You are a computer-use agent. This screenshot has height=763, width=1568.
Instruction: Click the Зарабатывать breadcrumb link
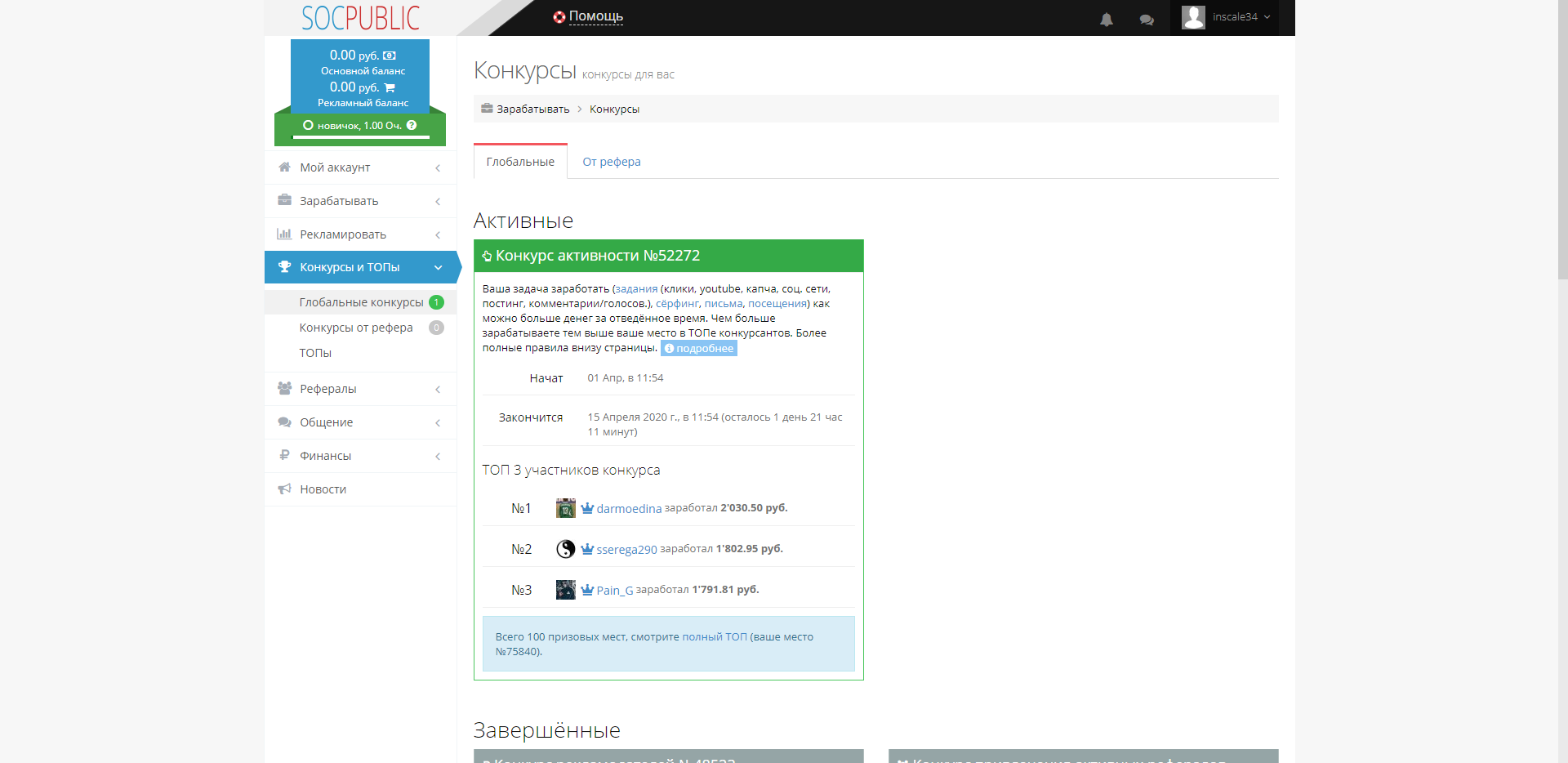pyautogui.click(x=533, y=109)
